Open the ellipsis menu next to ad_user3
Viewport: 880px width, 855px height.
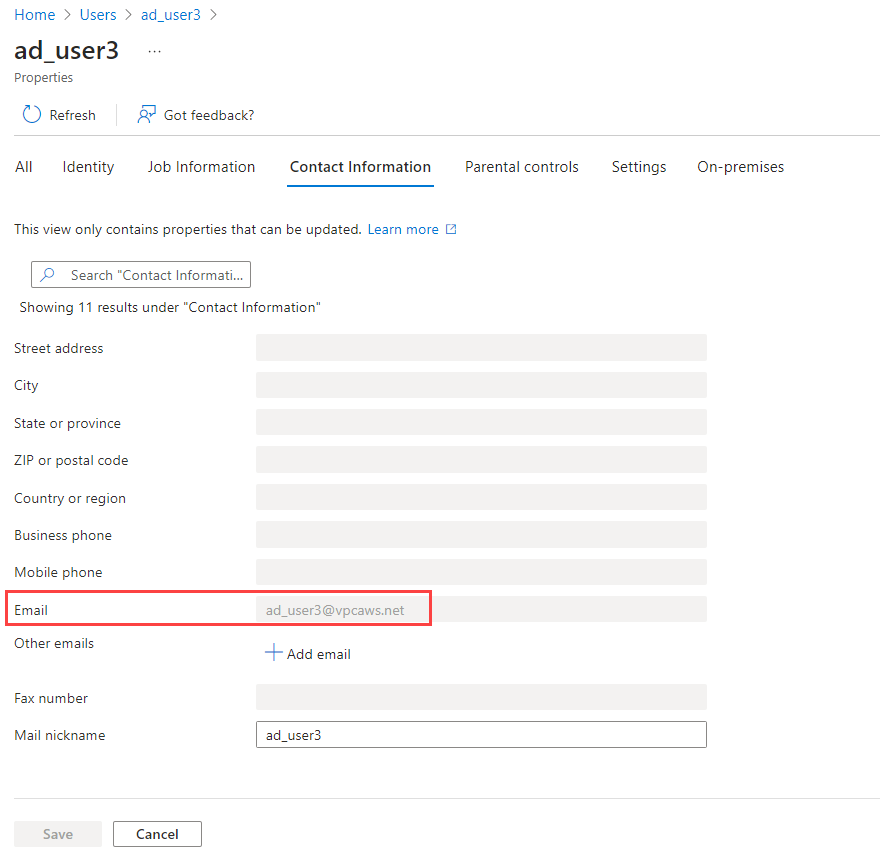click(154, 52)
